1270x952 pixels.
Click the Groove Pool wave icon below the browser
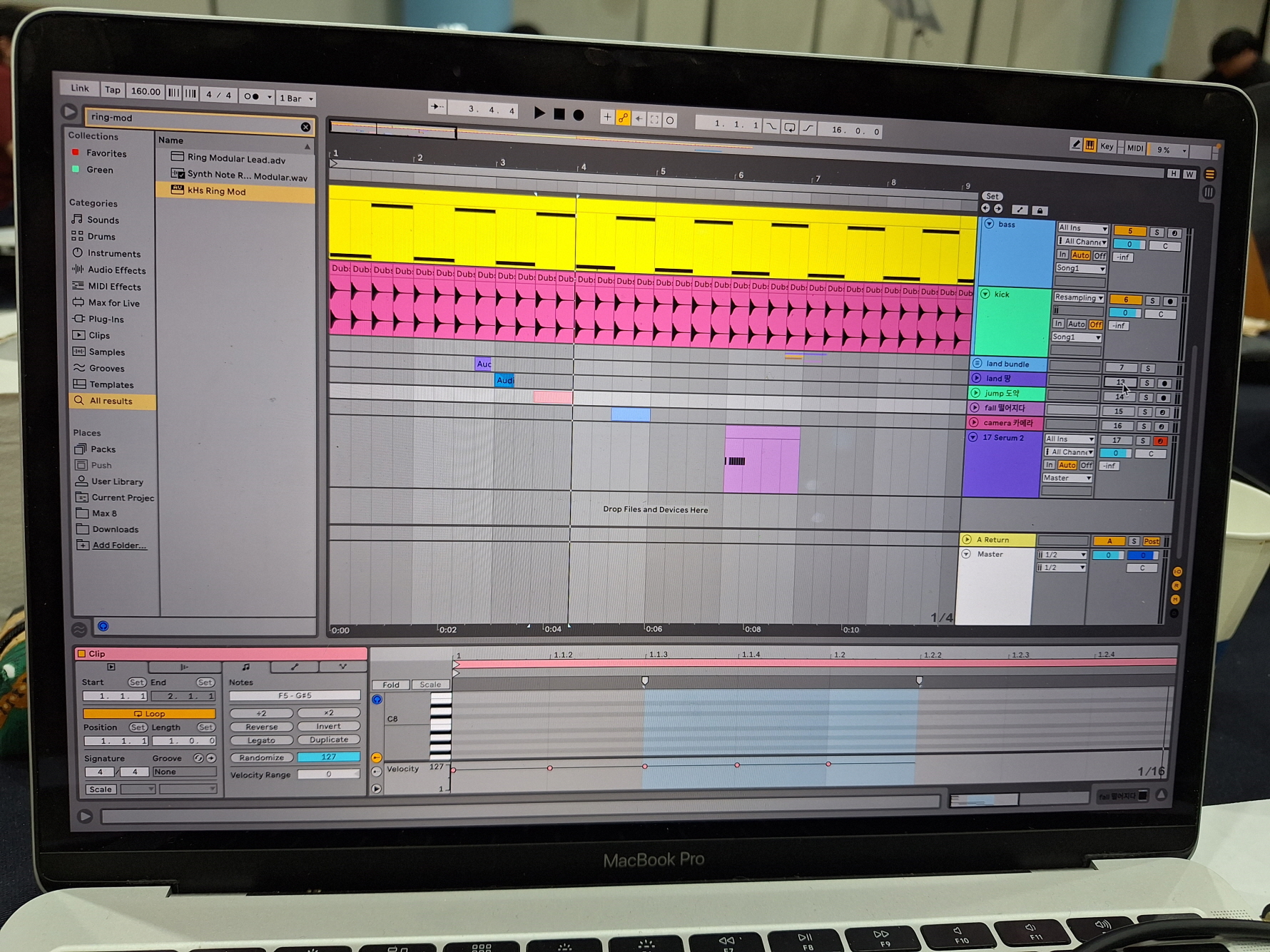coord(79,629)
